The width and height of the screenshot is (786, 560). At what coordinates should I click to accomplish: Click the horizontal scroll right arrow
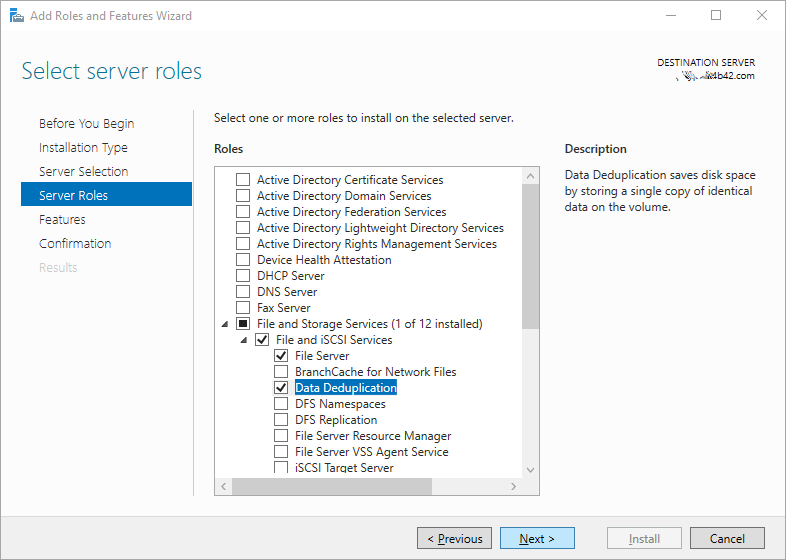point(513,486)
